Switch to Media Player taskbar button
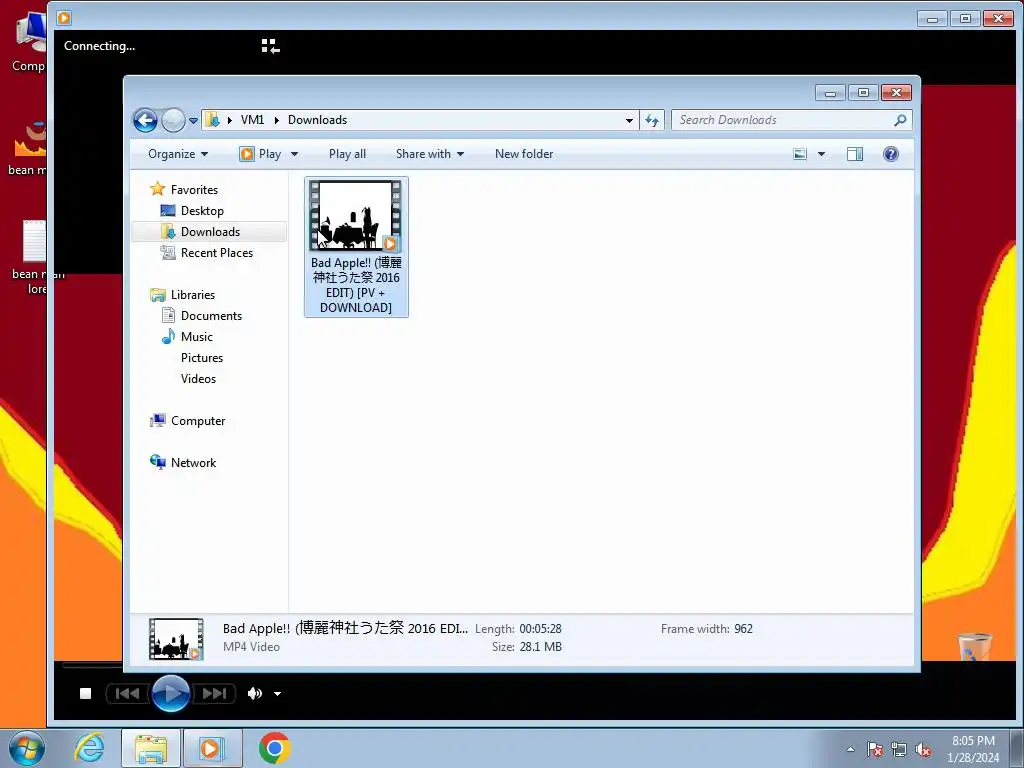 212,748
